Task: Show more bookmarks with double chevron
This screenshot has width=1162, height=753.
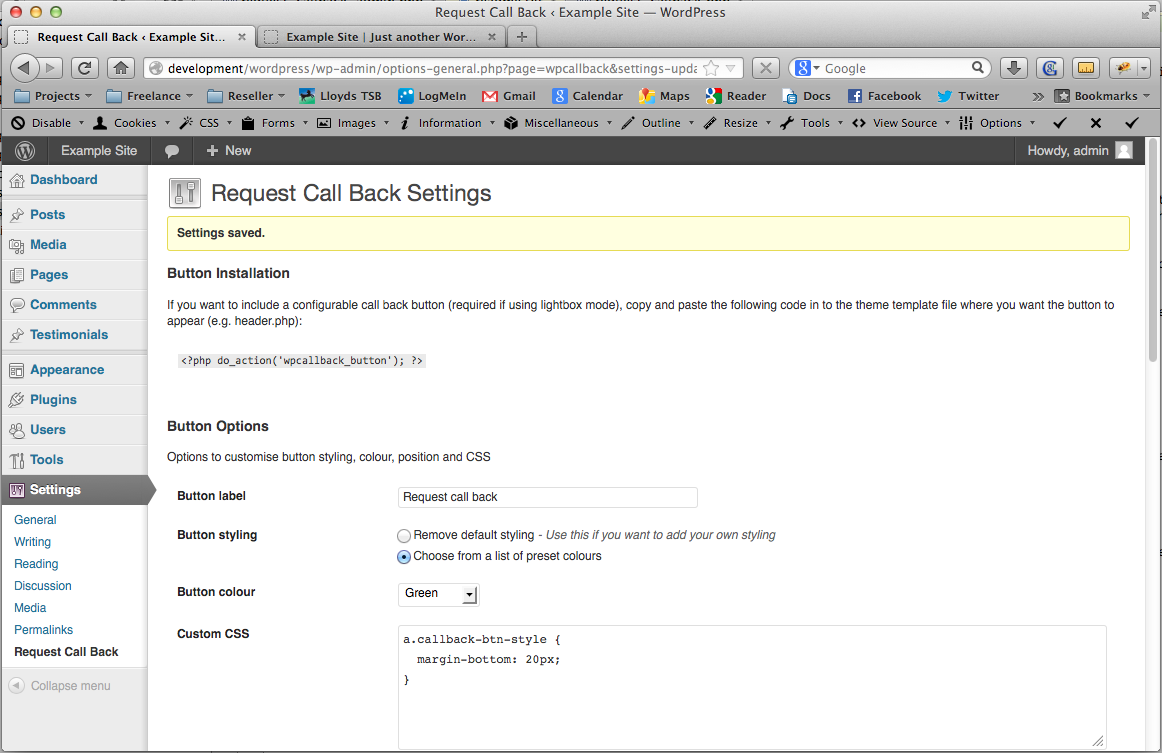Action: (1038, 96)
